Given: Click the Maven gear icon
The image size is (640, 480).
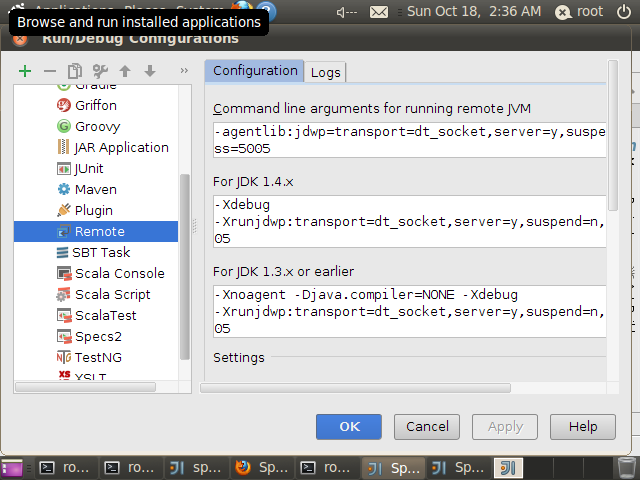Looking at the screenshot, I should [64, 189].
